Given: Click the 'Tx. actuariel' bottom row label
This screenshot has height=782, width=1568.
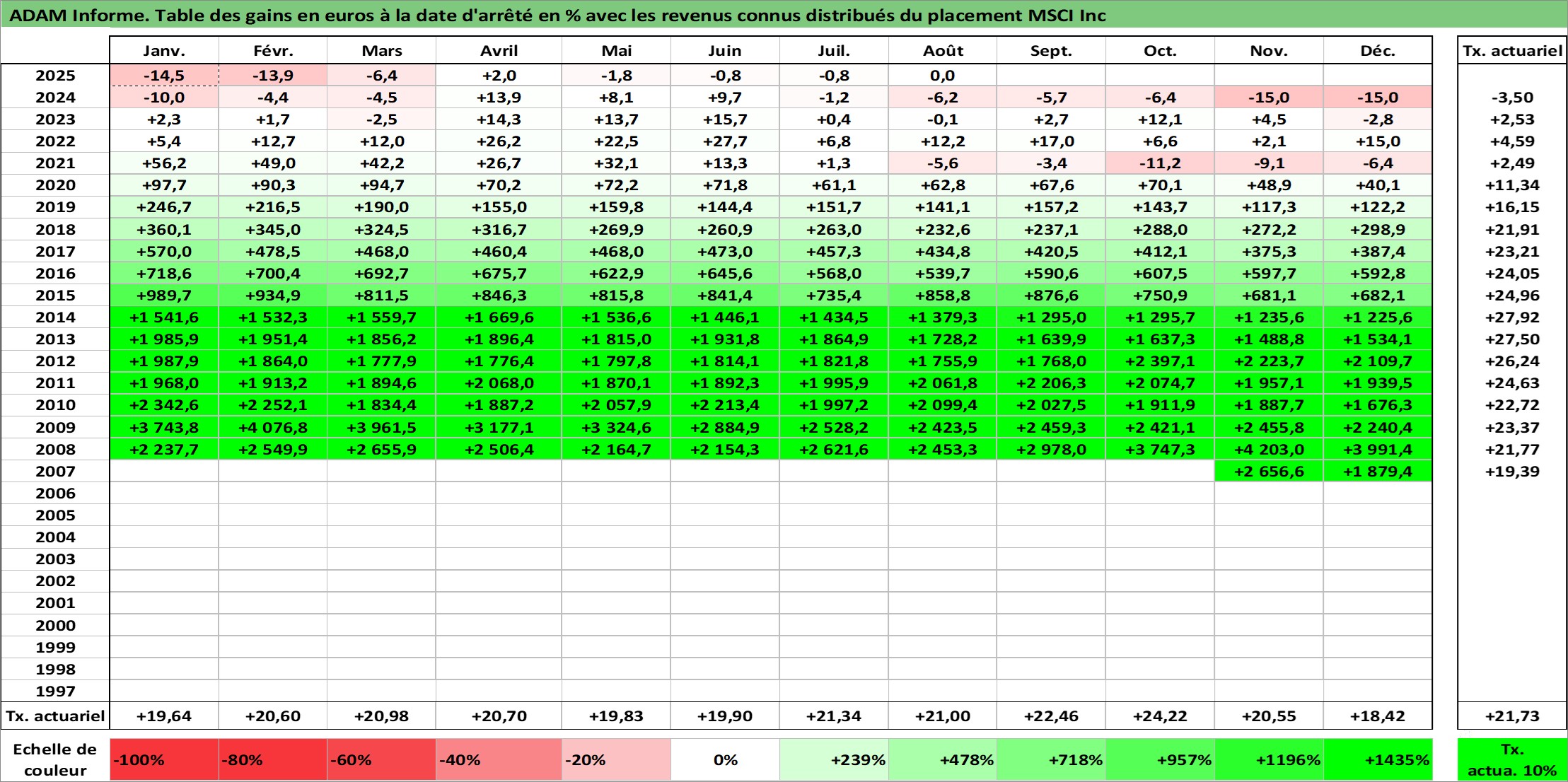Looking at the screenshot, I should 55,716.
